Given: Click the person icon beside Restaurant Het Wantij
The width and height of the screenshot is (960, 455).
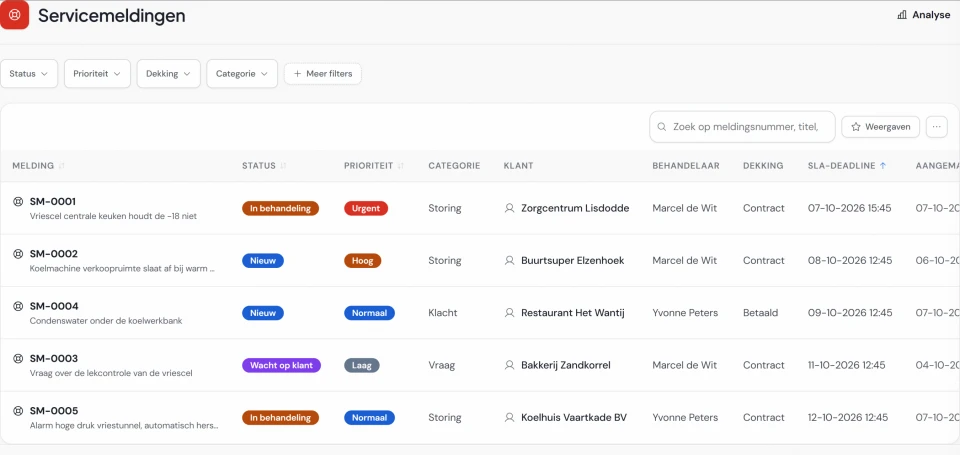Looking at the screenshot, I should pyautogui.click(x=509, y=313).
